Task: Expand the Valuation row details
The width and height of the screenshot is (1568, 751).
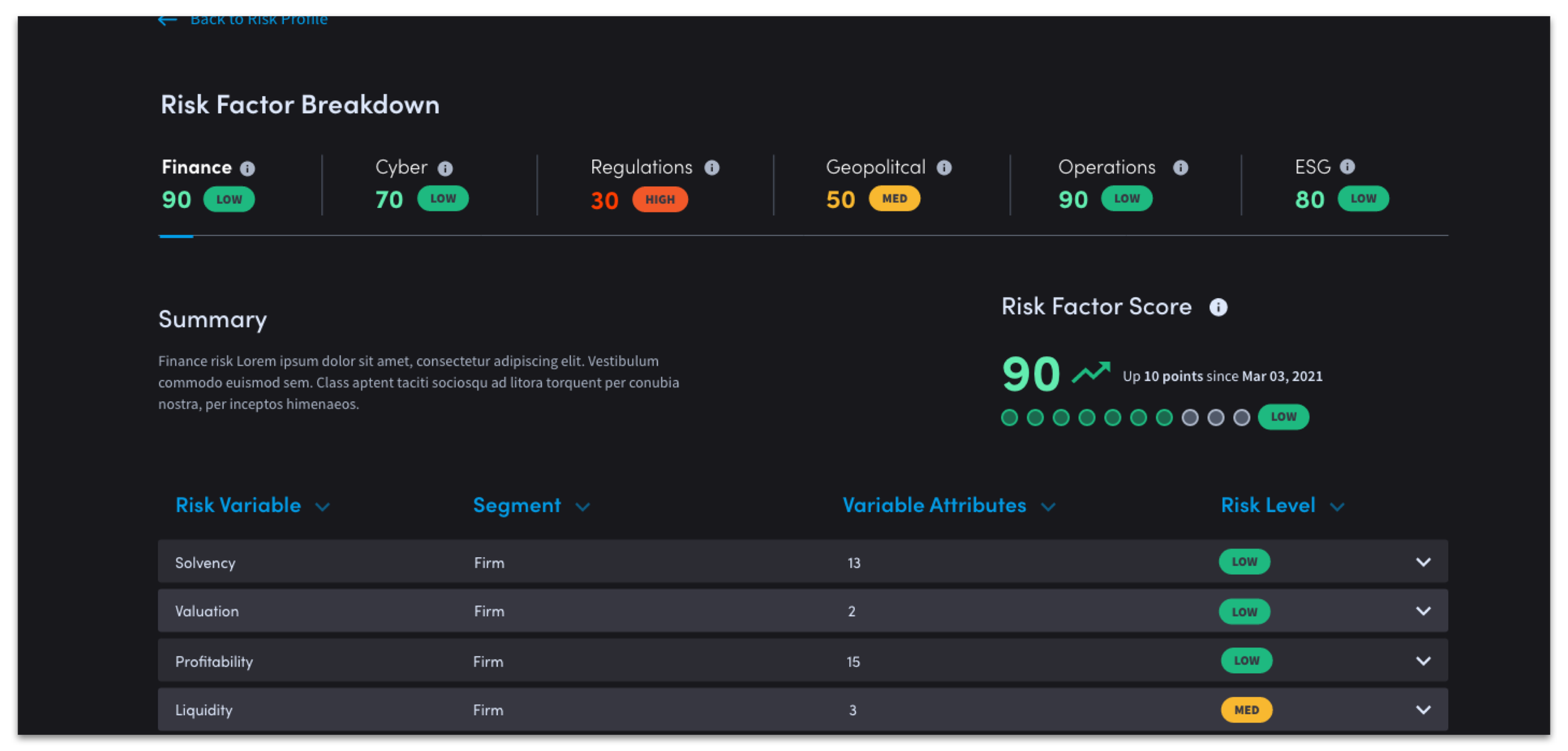Action: pyautogui.click(x=1423, y=611)
